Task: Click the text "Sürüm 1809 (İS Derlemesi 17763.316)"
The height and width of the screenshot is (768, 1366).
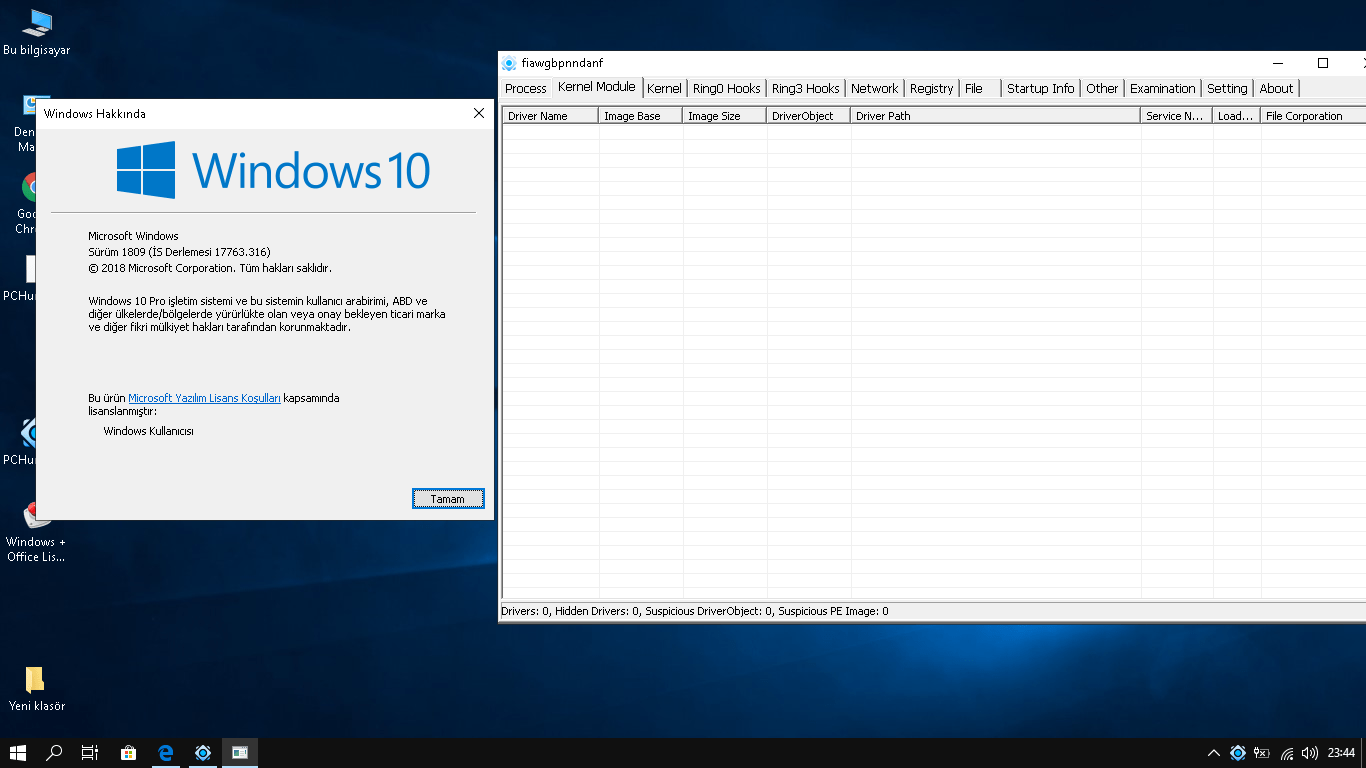Action: click(179, 252)
